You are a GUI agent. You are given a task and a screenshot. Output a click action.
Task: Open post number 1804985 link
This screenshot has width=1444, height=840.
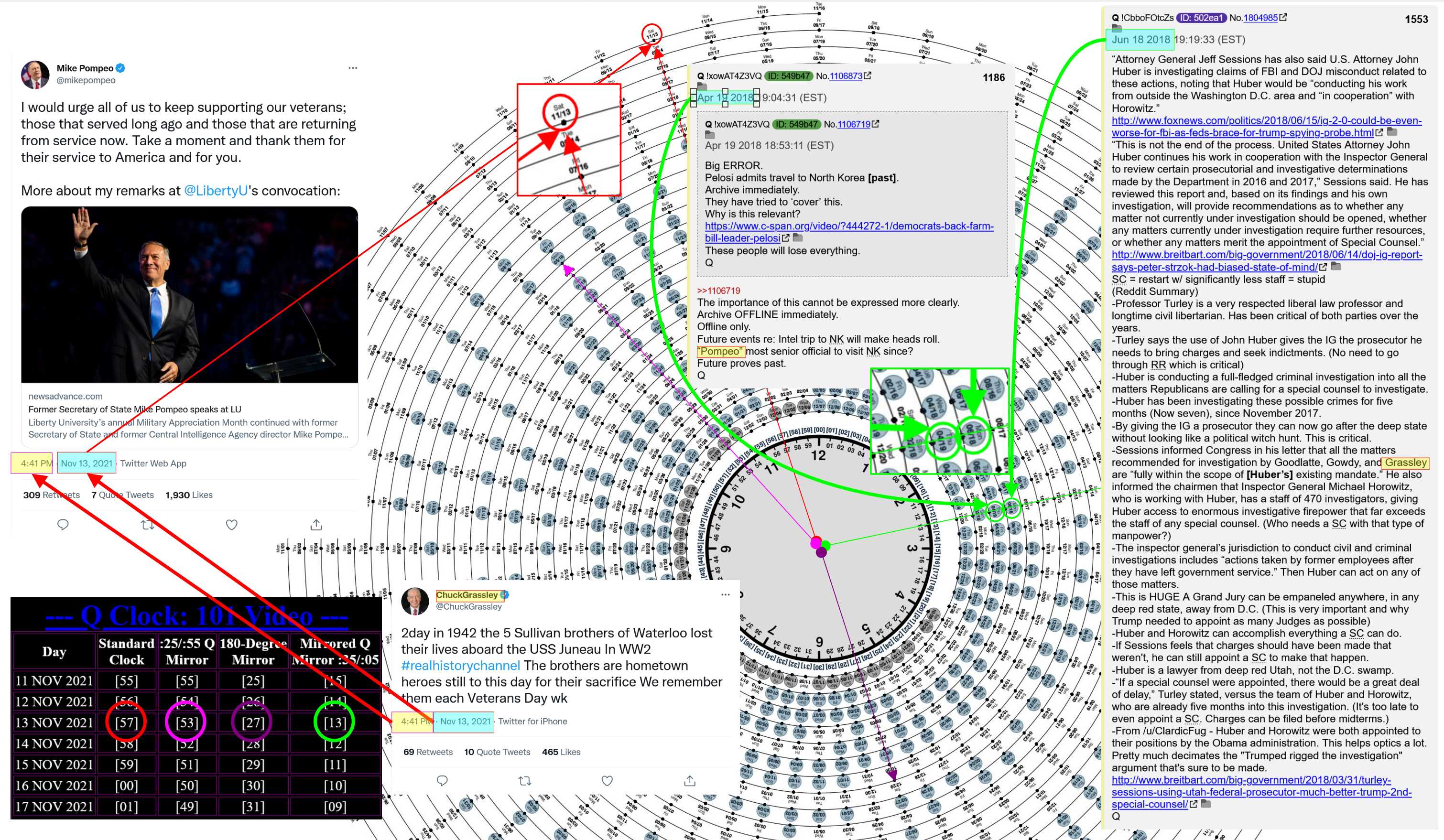pyautogui.click(x=1260, y=18)
